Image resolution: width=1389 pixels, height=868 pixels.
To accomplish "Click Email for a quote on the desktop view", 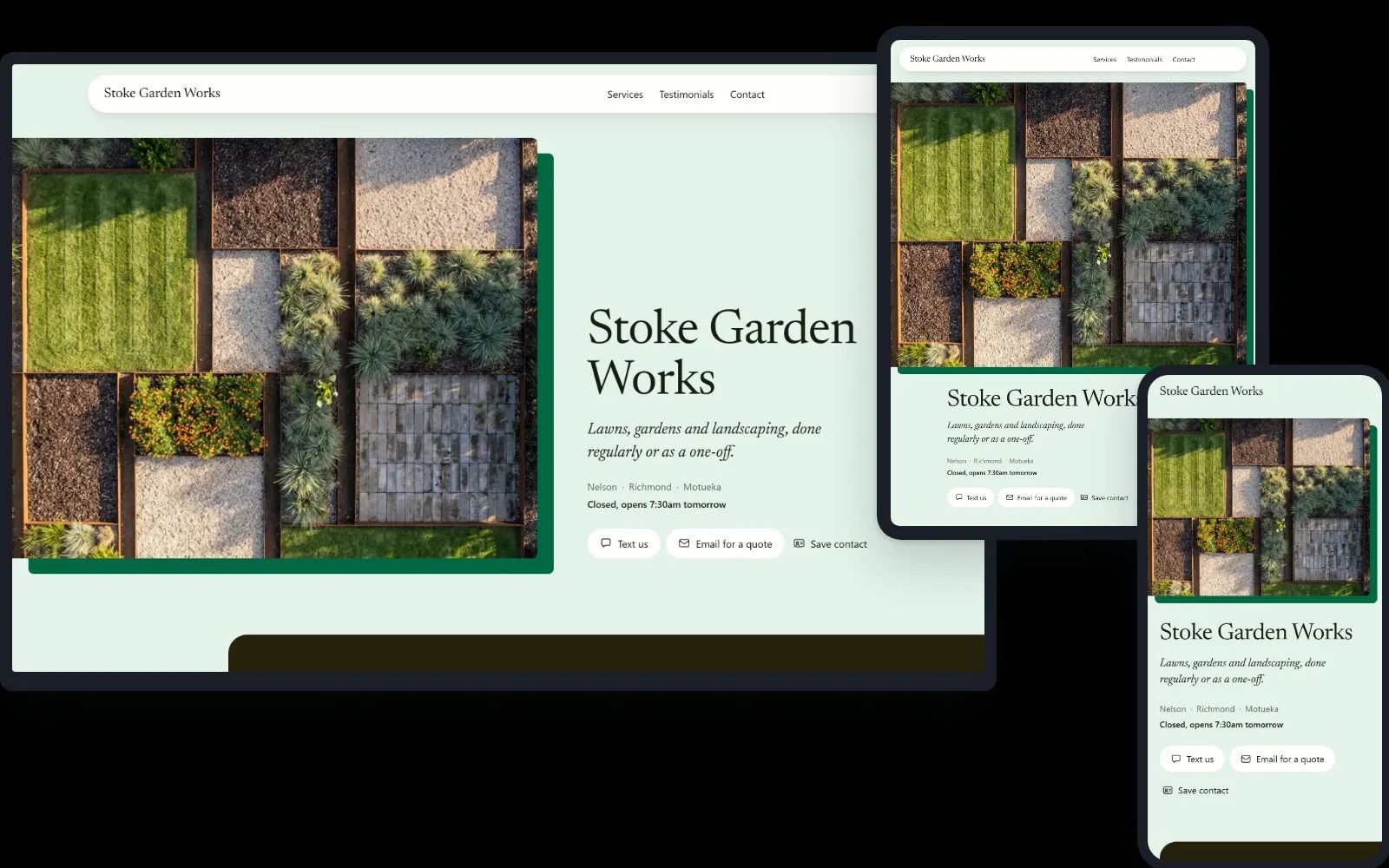I will 725,543.
